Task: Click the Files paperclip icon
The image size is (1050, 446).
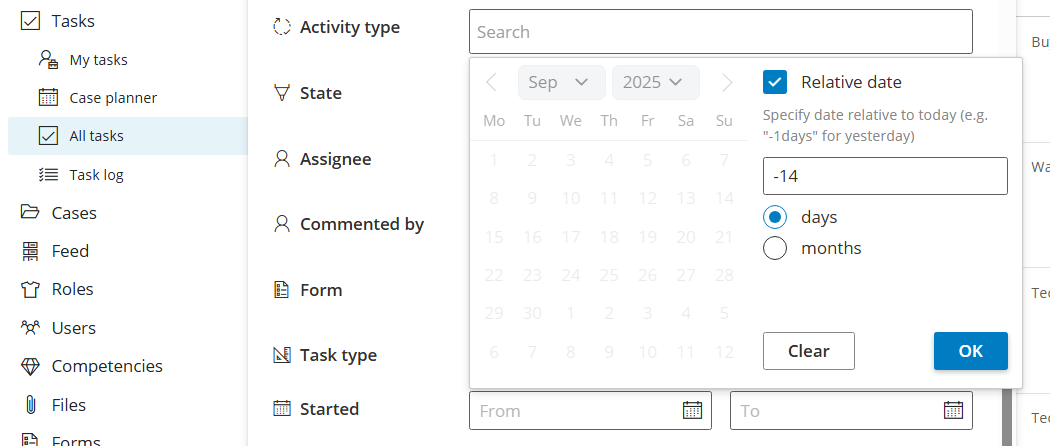Action: 31,405
